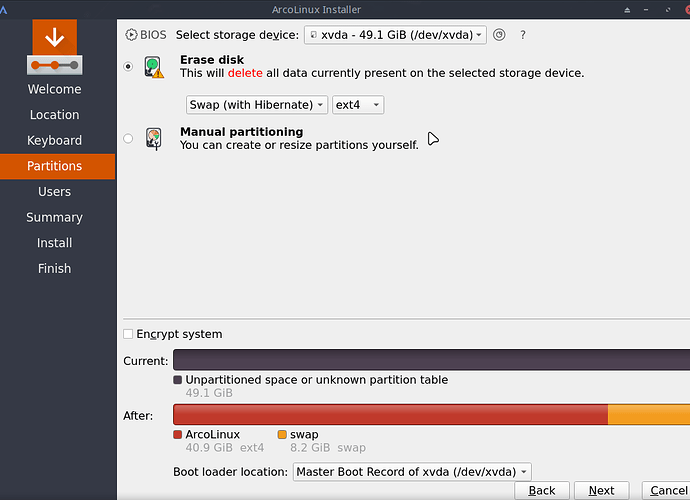Screen dimensions: 690x500
Task: Click the ArcoLinux installer logo icon
Action: 55,47
